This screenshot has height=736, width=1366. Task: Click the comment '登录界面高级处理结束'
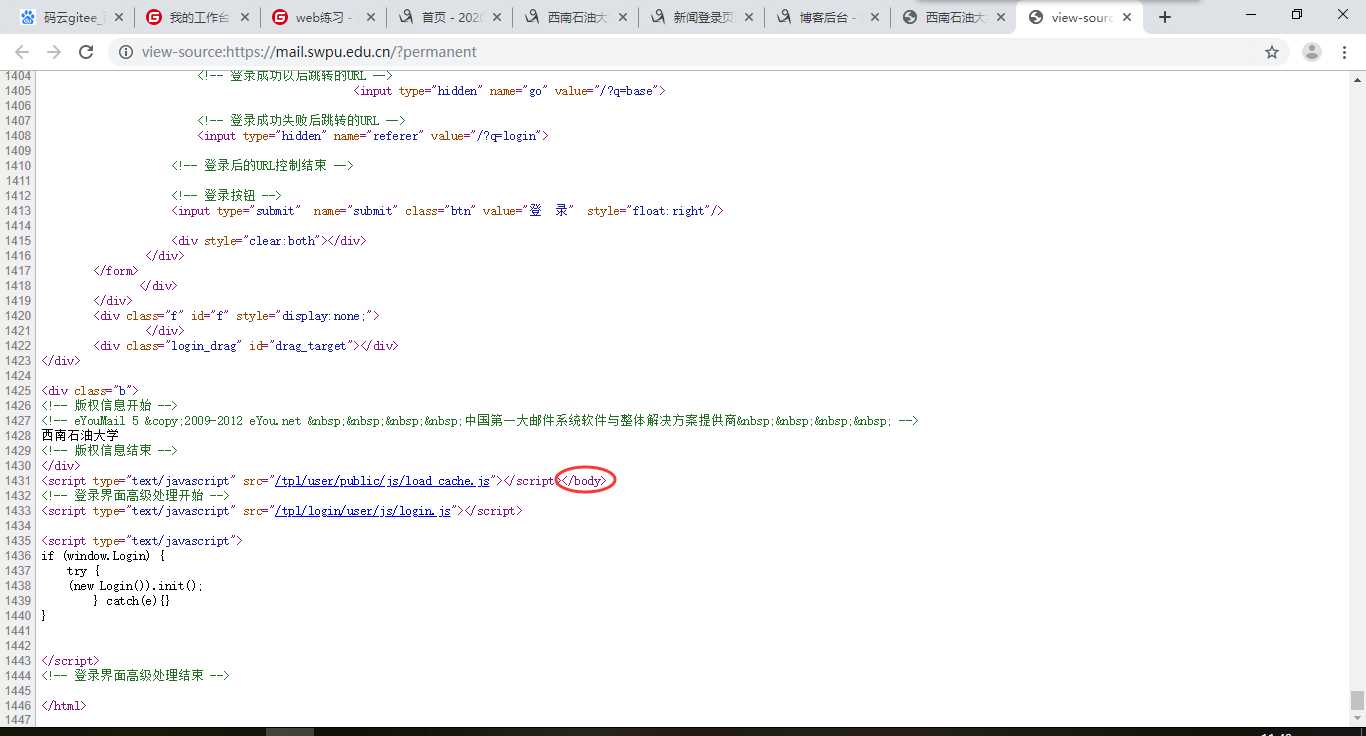click(x=135, y=676)
